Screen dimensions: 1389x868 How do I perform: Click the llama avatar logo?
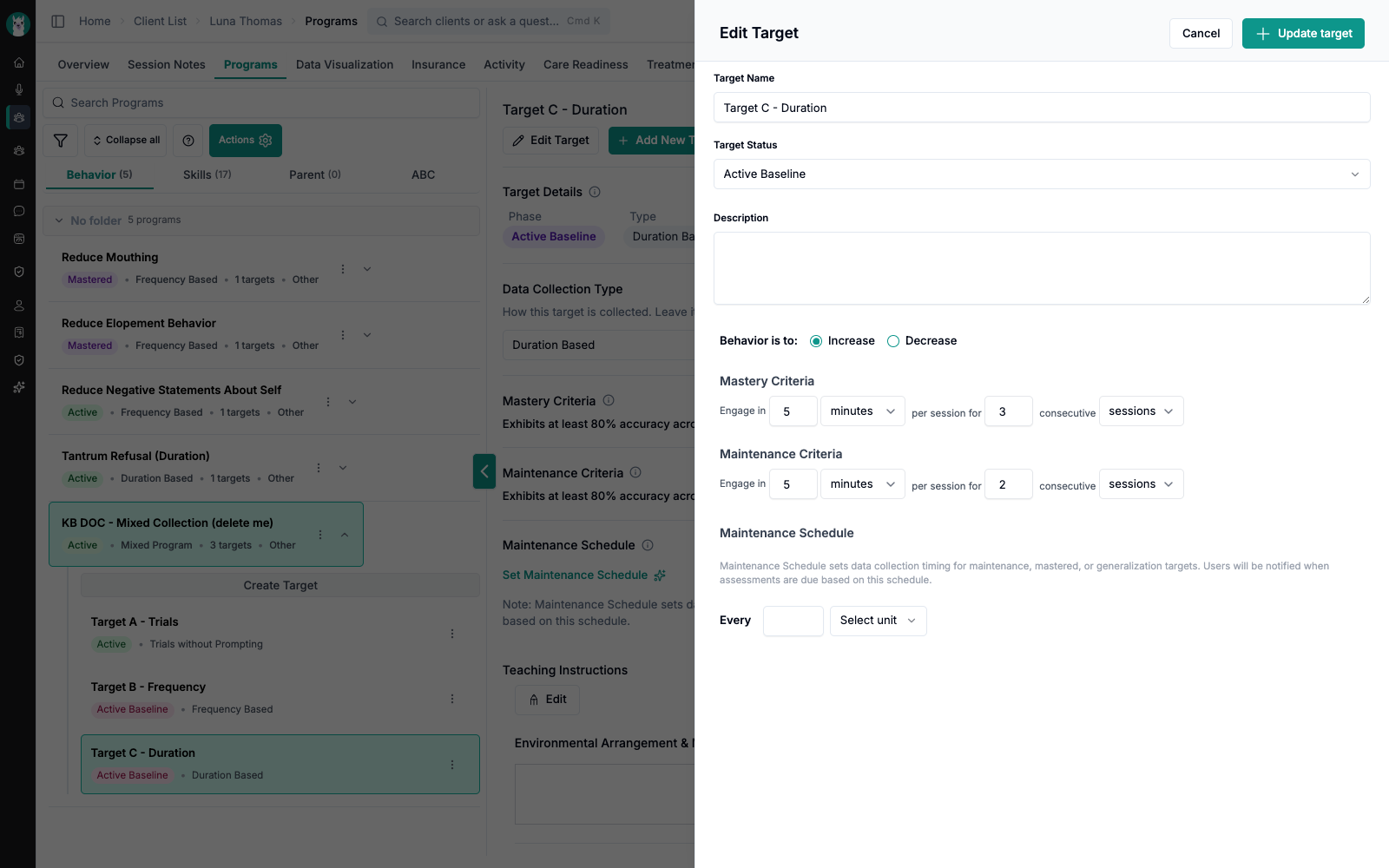pos(18,23)
